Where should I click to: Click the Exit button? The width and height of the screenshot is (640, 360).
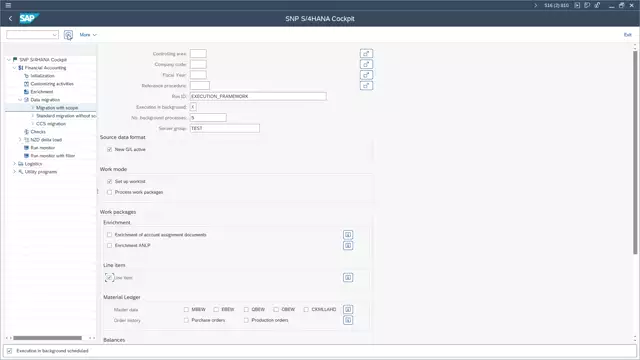(x=627, y=35)
